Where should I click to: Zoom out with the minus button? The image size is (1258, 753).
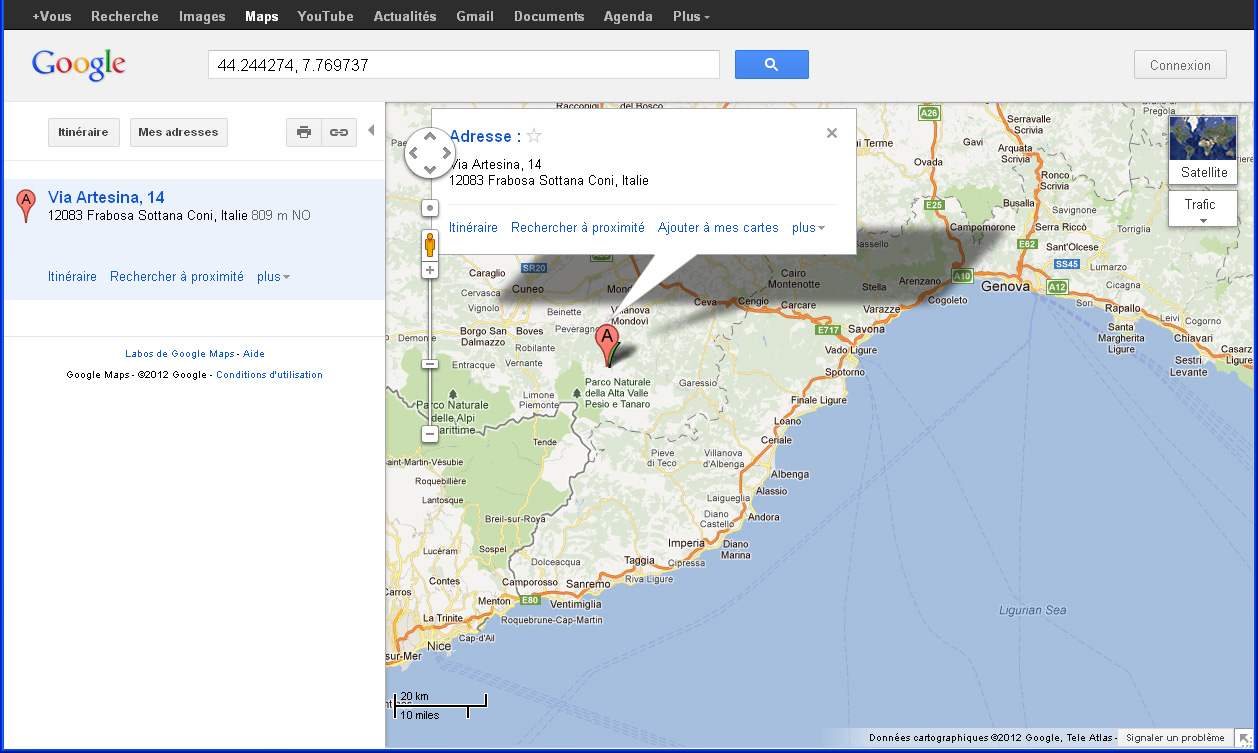click(430, 434)
